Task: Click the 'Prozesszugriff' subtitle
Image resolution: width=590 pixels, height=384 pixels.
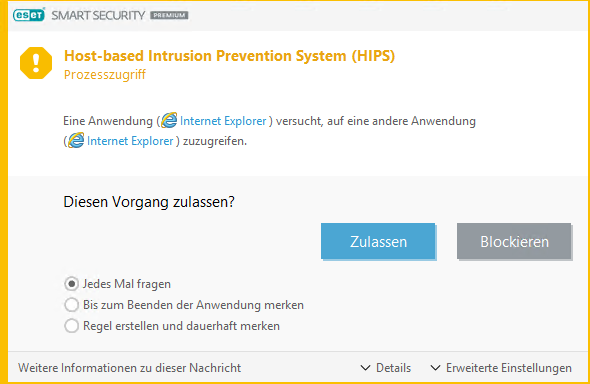Action: [105, 75]
